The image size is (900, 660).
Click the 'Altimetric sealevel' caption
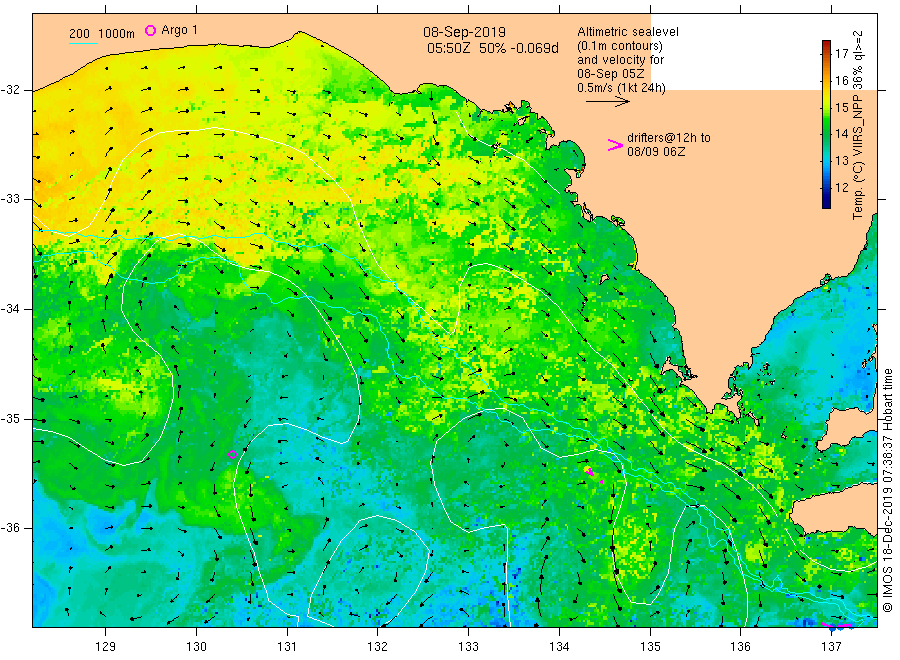point(627,32)
